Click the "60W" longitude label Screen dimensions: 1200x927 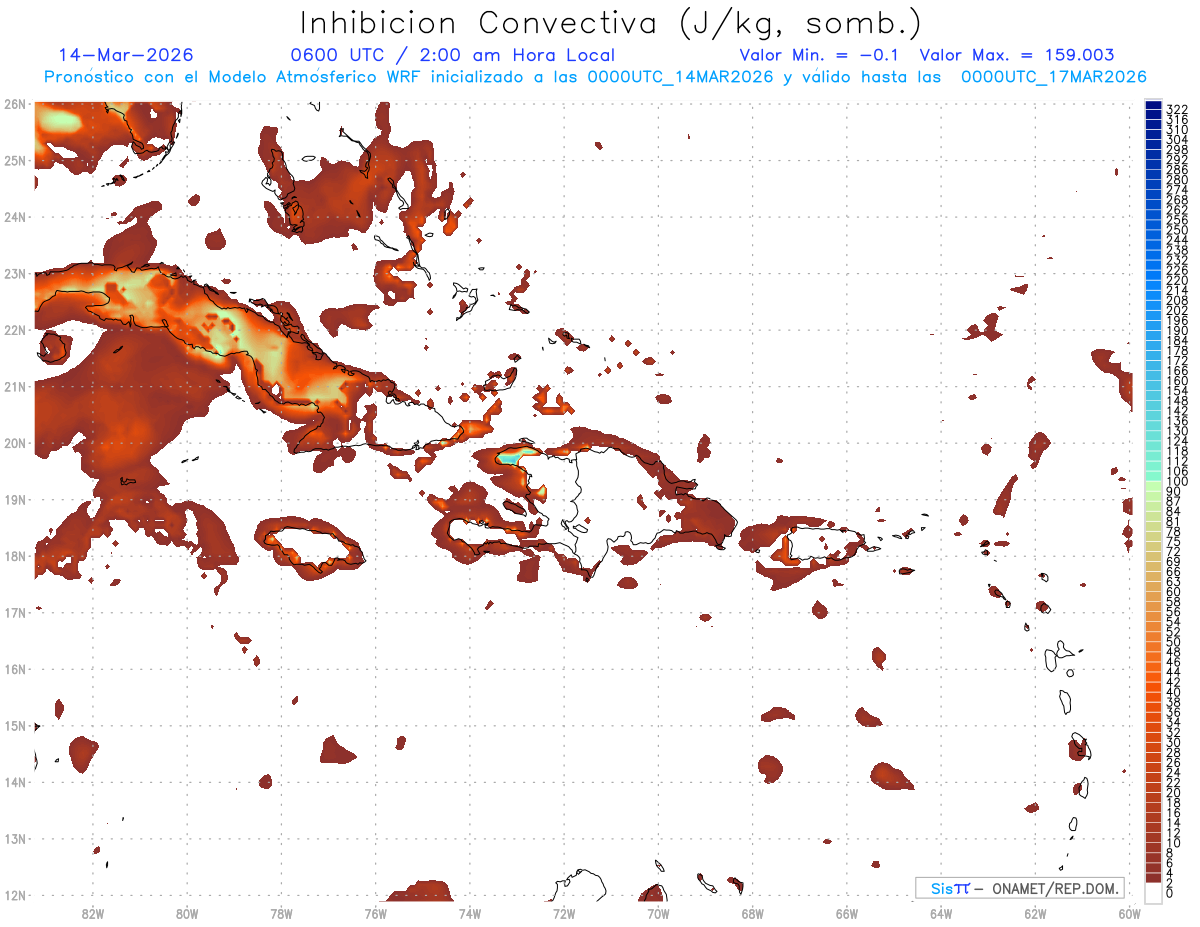coord(1130,913)
